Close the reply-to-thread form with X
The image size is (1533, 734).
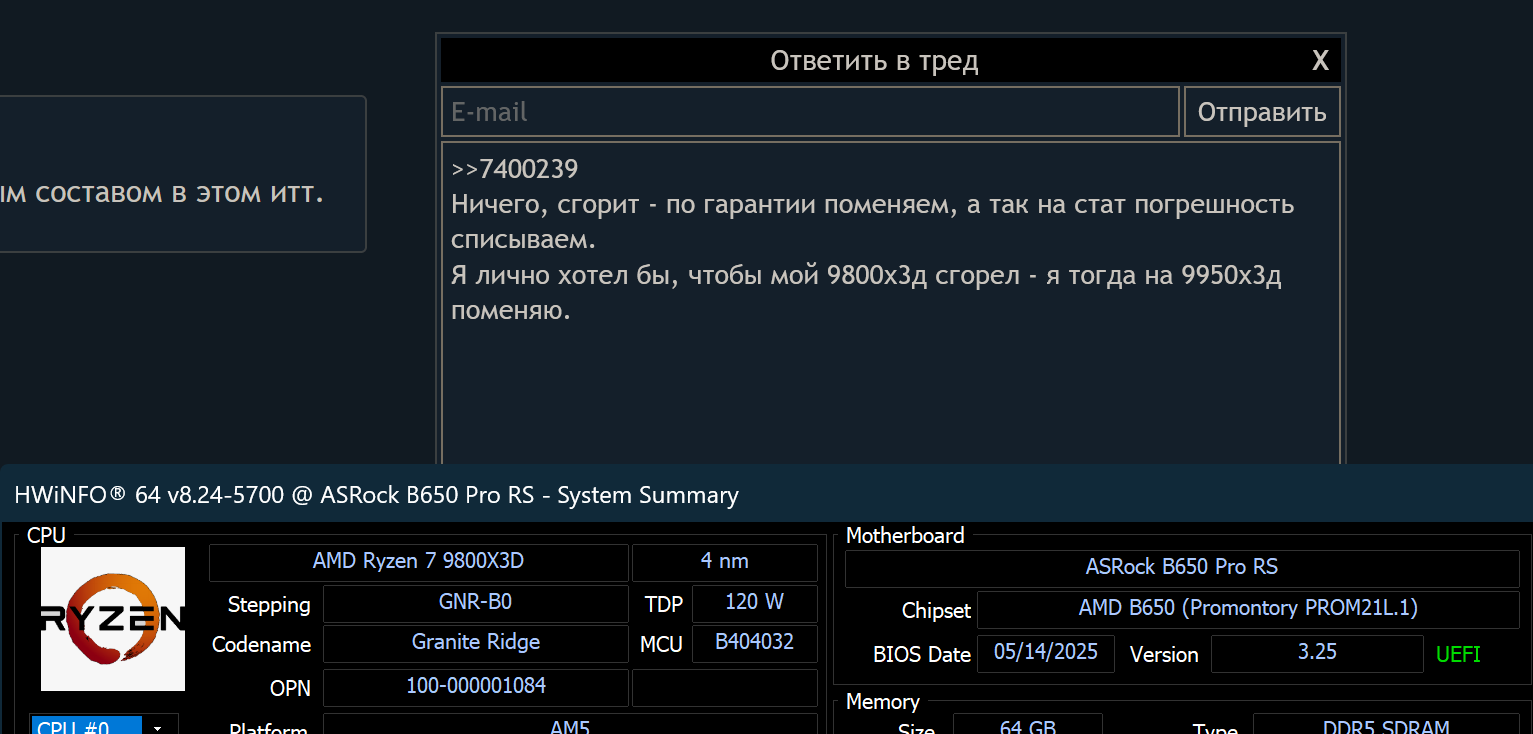point(1320,61)
